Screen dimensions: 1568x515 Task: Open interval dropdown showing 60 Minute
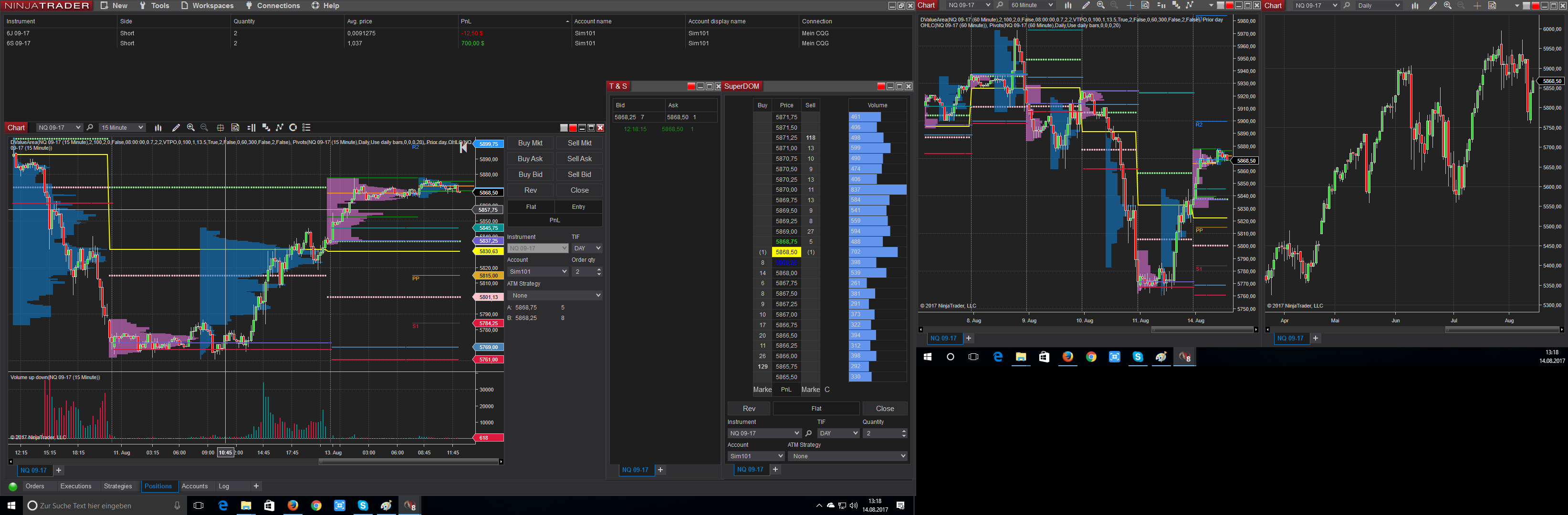tap(1032, 5)
